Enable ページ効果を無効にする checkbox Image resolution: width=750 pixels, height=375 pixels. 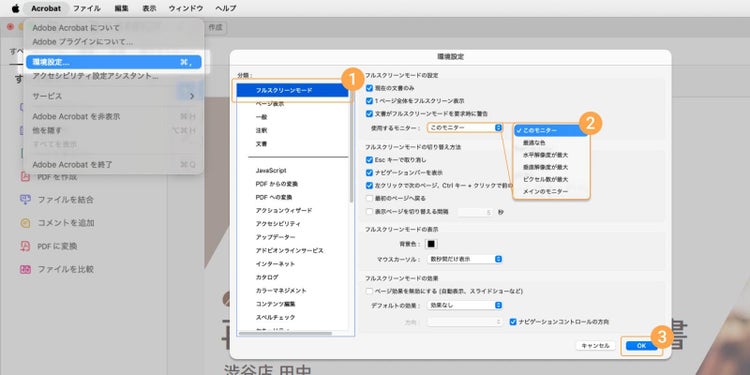point(369,291)
